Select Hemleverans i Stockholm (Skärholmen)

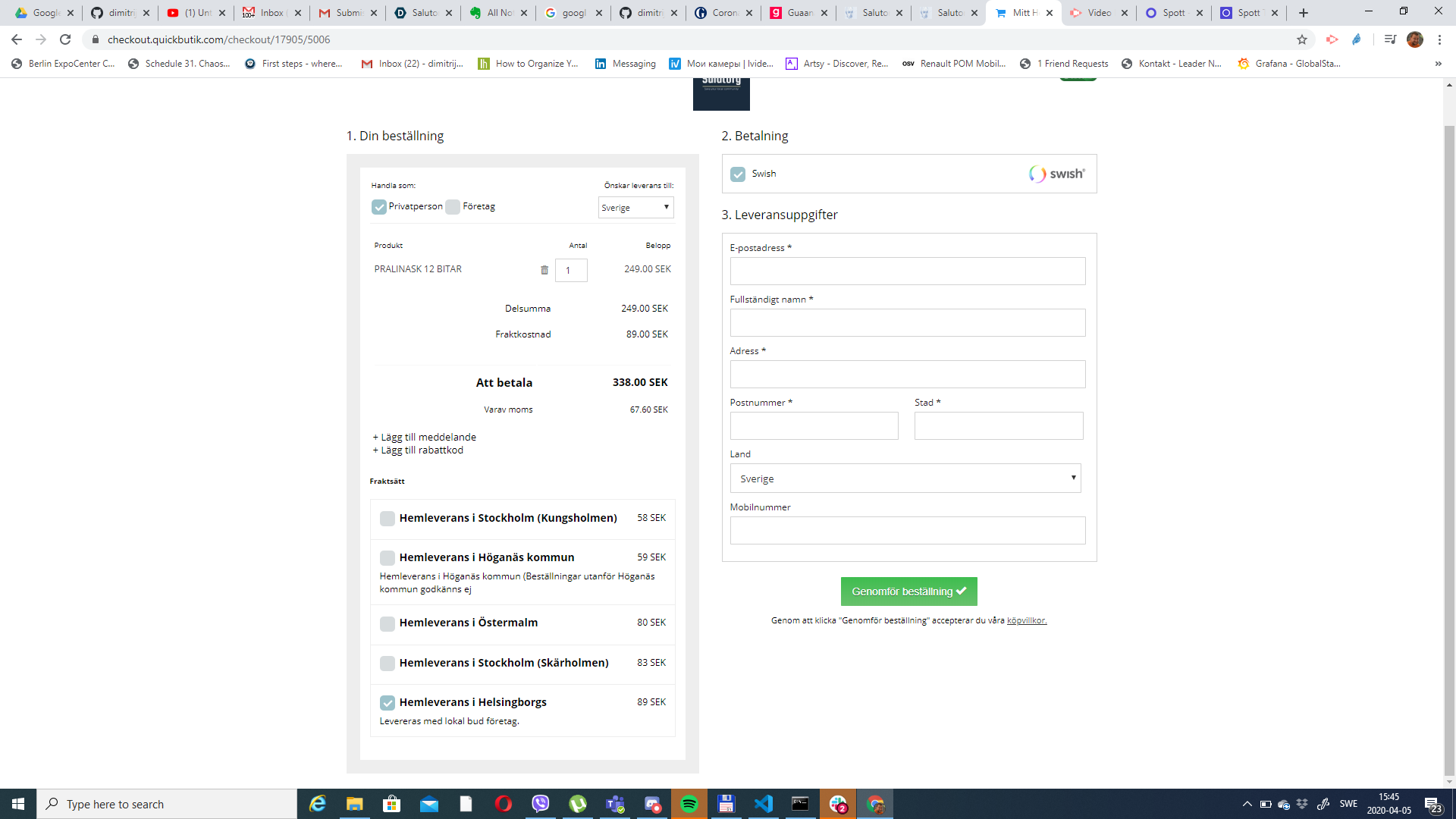(x=388, y=664)
